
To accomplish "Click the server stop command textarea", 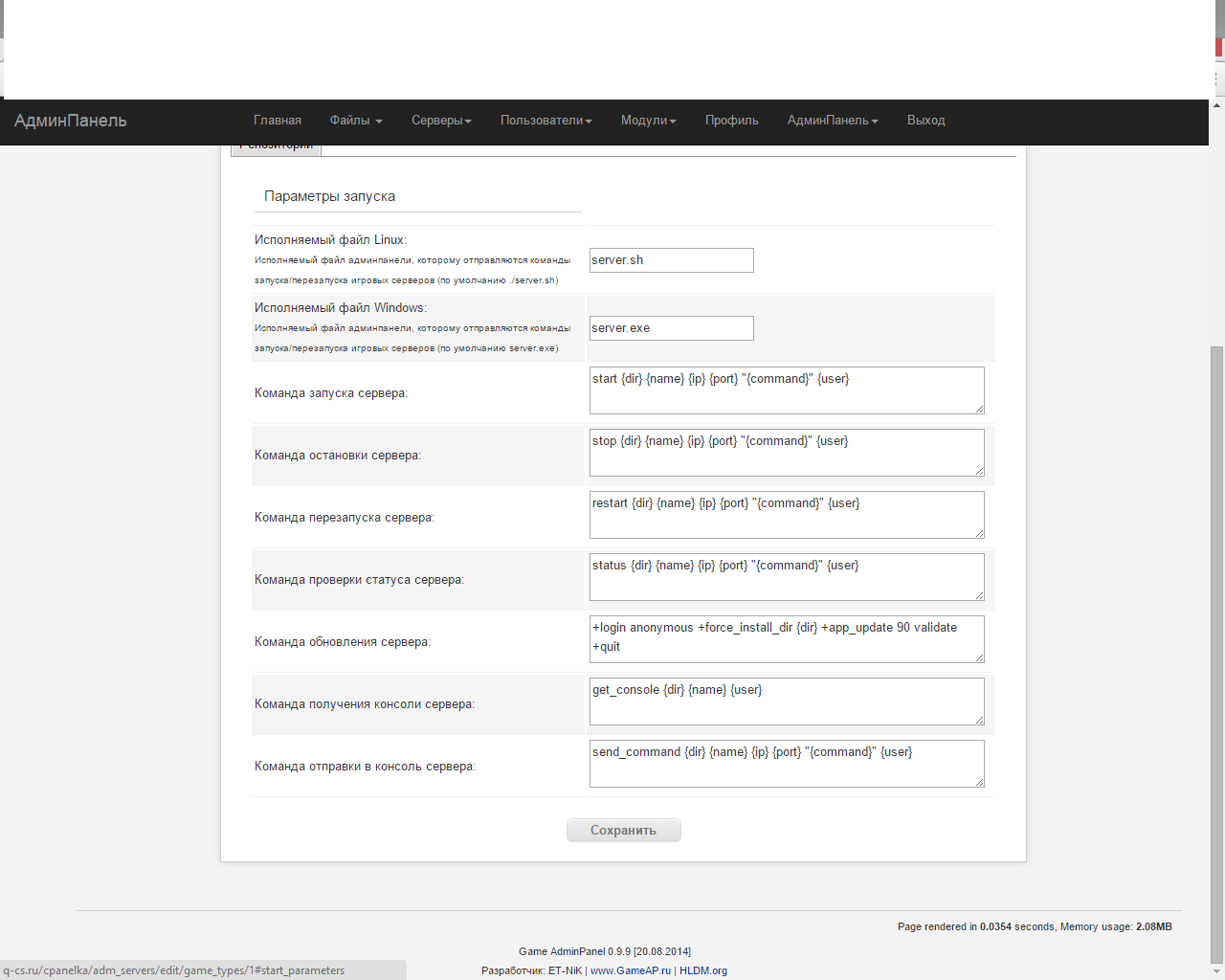I will pyautogui.click(x=786, y=453).
